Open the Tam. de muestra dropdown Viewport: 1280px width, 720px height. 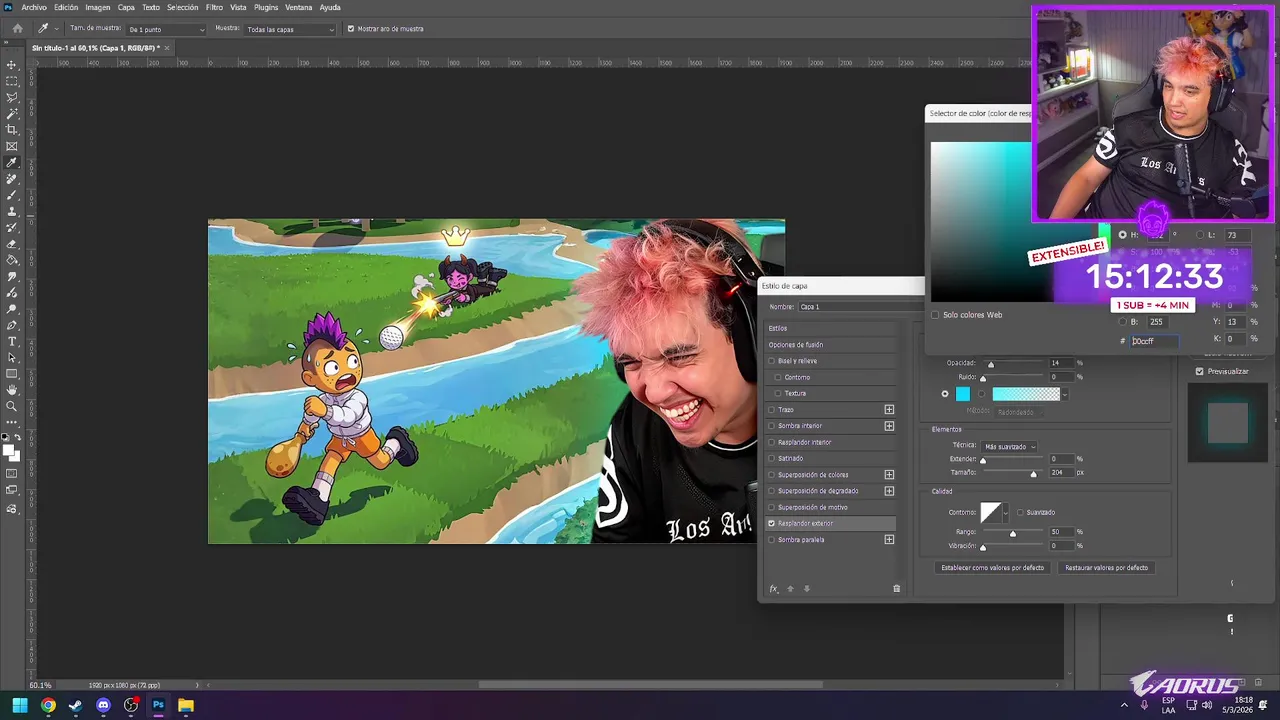coord(165,29)
